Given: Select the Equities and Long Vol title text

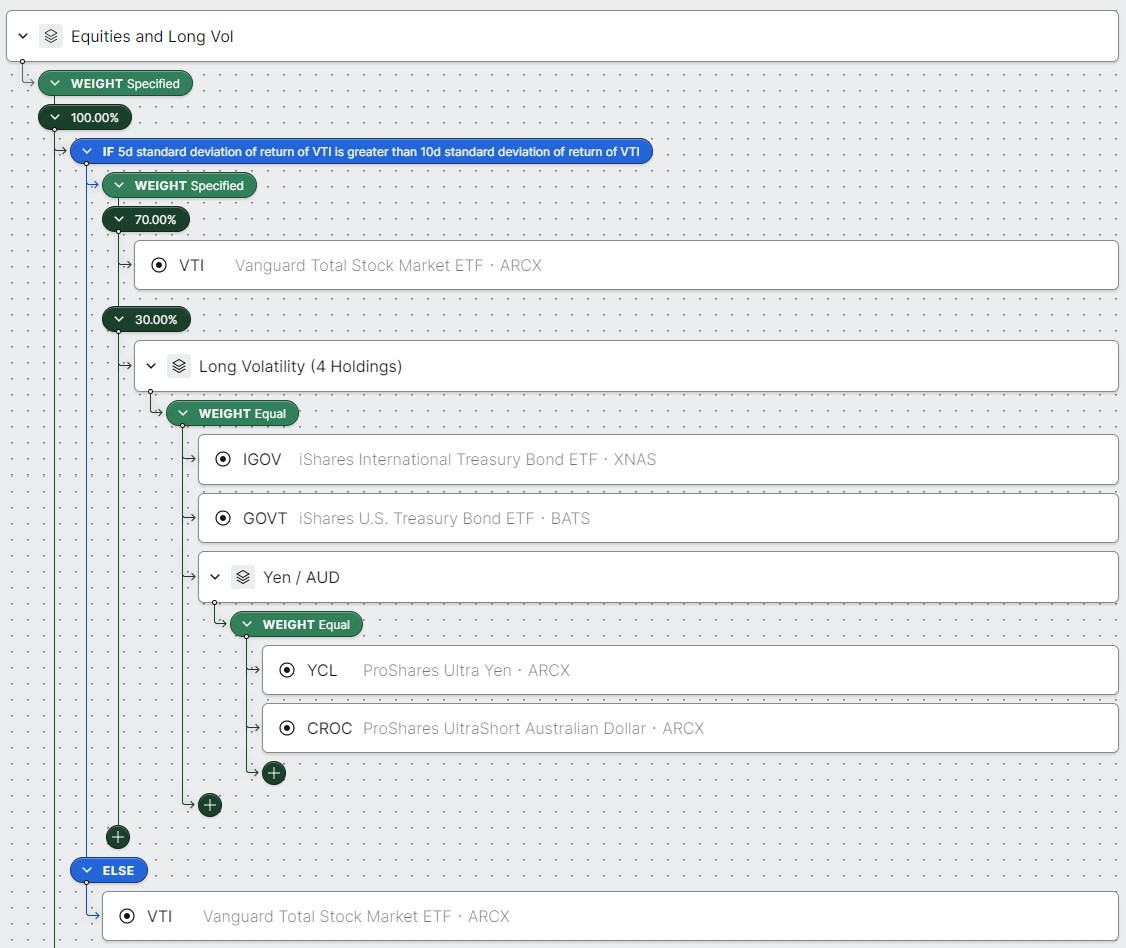Looking at the screenshot, I should (x=152, y=37).
